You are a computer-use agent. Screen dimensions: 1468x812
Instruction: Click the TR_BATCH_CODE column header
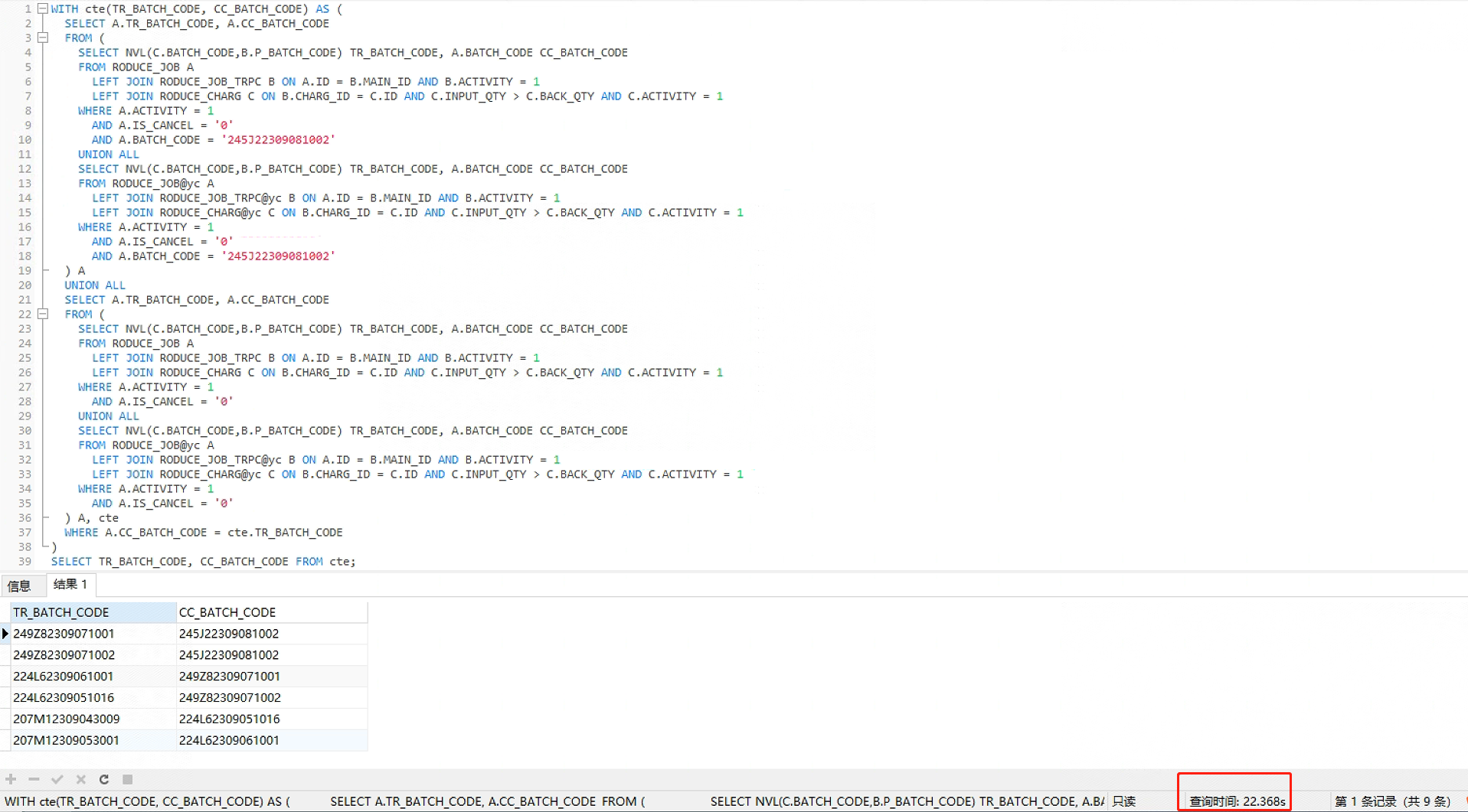(x=93, y=612)
